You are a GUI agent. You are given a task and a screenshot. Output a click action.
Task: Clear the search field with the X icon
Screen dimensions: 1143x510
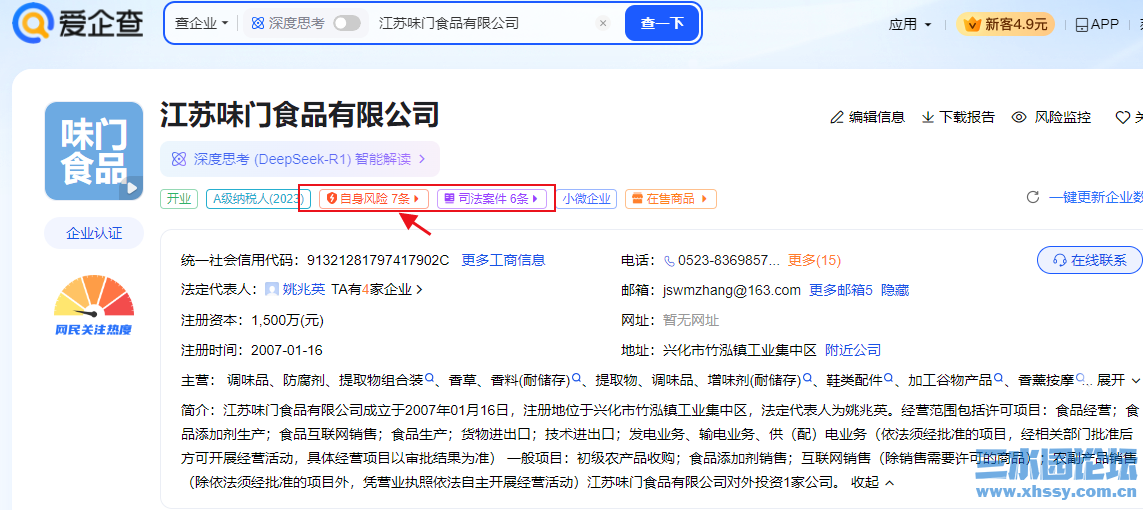[x=603, y=23]
